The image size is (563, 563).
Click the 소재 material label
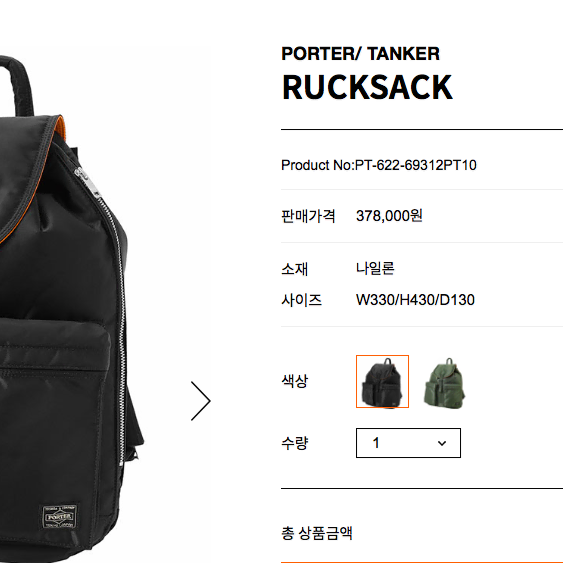[294, 269]
